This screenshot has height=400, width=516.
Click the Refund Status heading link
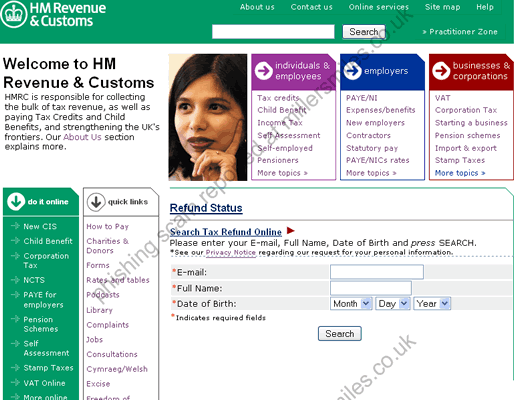click(206, 208)
